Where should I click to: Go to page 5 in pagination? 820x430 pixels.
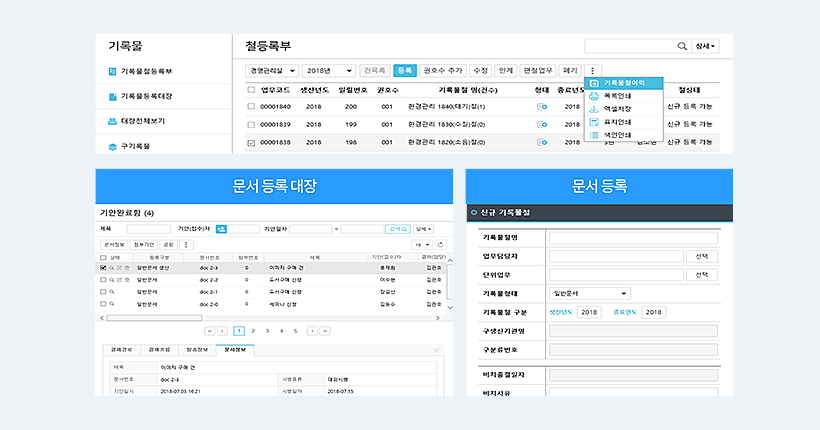point(295,331)
